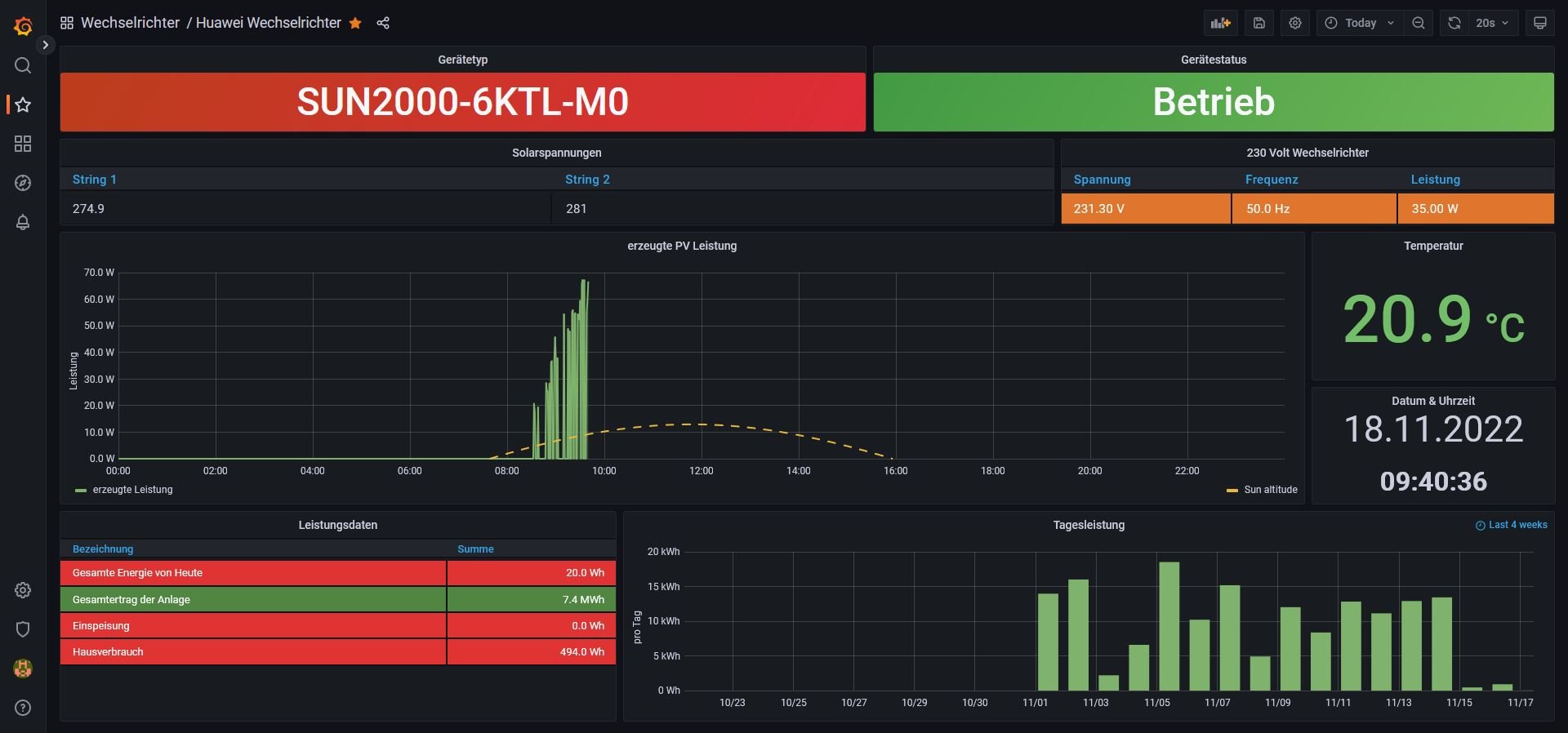This screenshot has width=1568, height=733.
Task: Open the Grafana home logo
Action: [x=23, y=26]
